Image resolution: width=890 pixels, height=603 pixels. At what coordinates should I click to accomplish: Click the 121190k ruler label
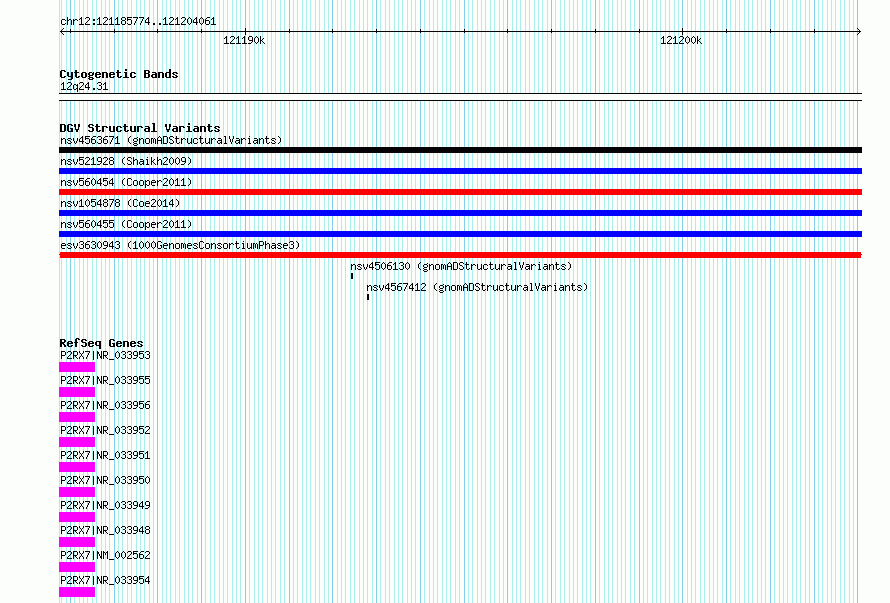[x=244, y=40]
